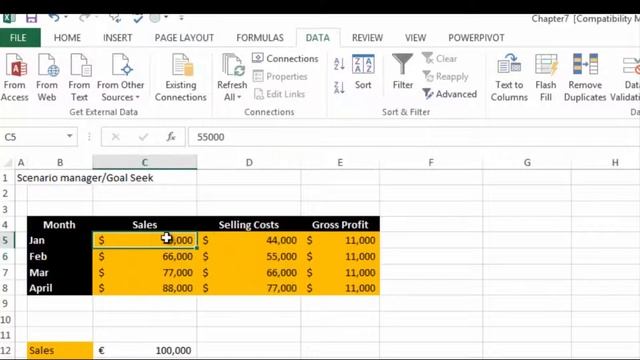Viewport: 640px width, 360px height.
Task: Switch to the REVIEW tab
Action: [x=367, y=38]
